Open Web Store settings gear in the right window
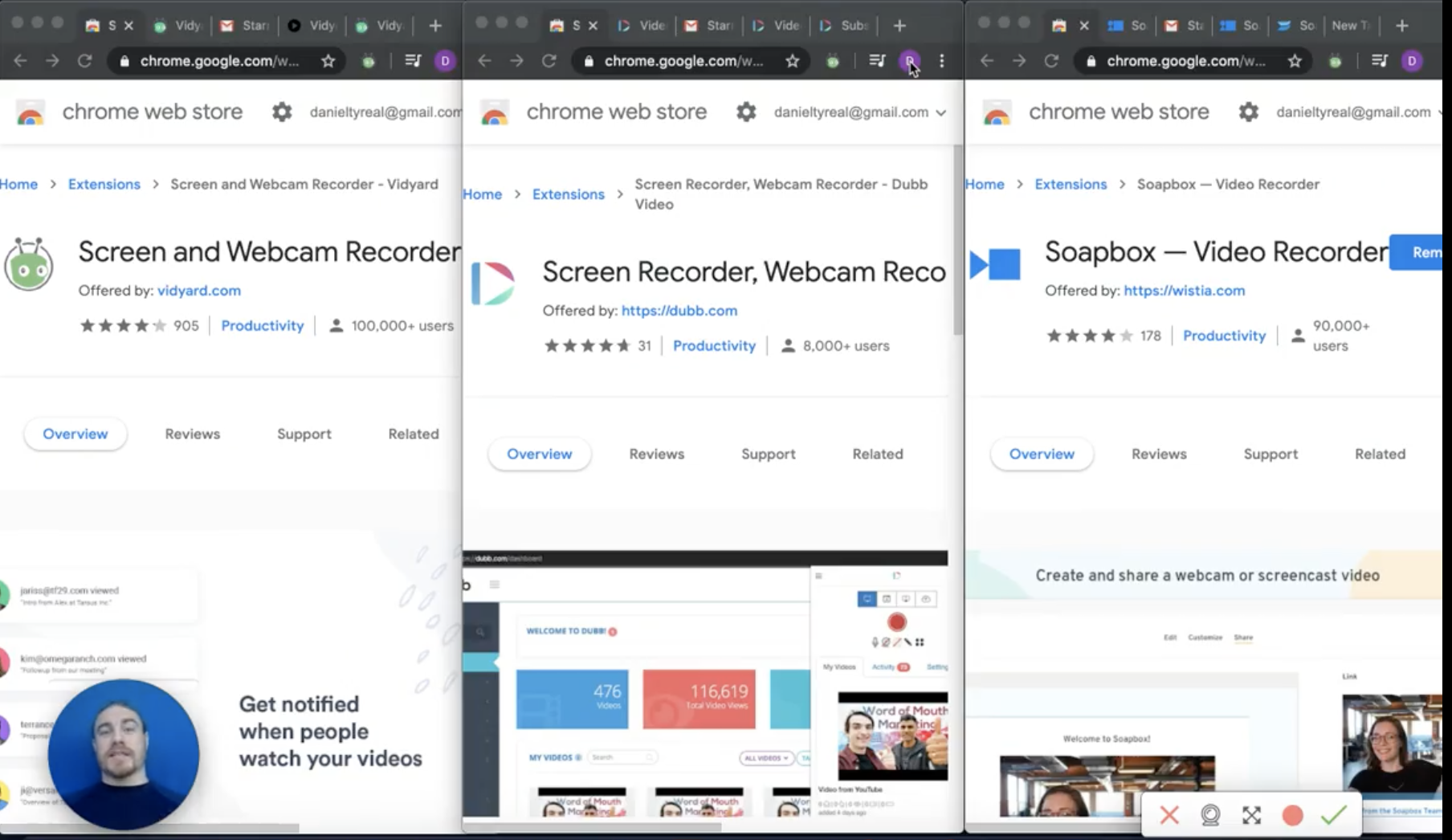This screenshot has height=840, width=1452. pyautogui.click(x=1249, y=112)
